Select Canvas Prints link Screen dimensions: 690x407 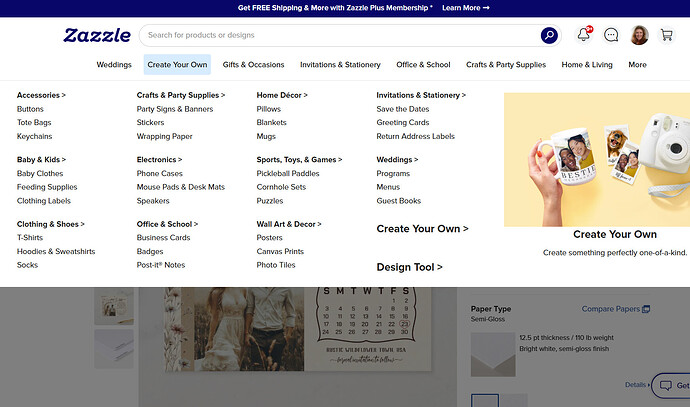[x=280, y=251]
